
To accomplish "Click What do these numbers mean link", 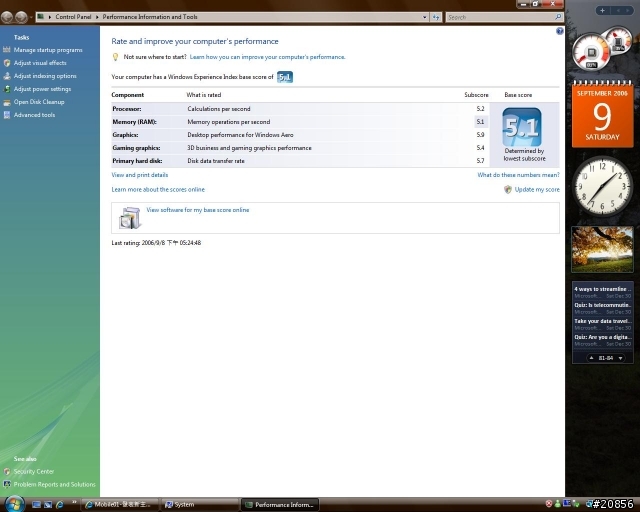I will tap(518, 175).
